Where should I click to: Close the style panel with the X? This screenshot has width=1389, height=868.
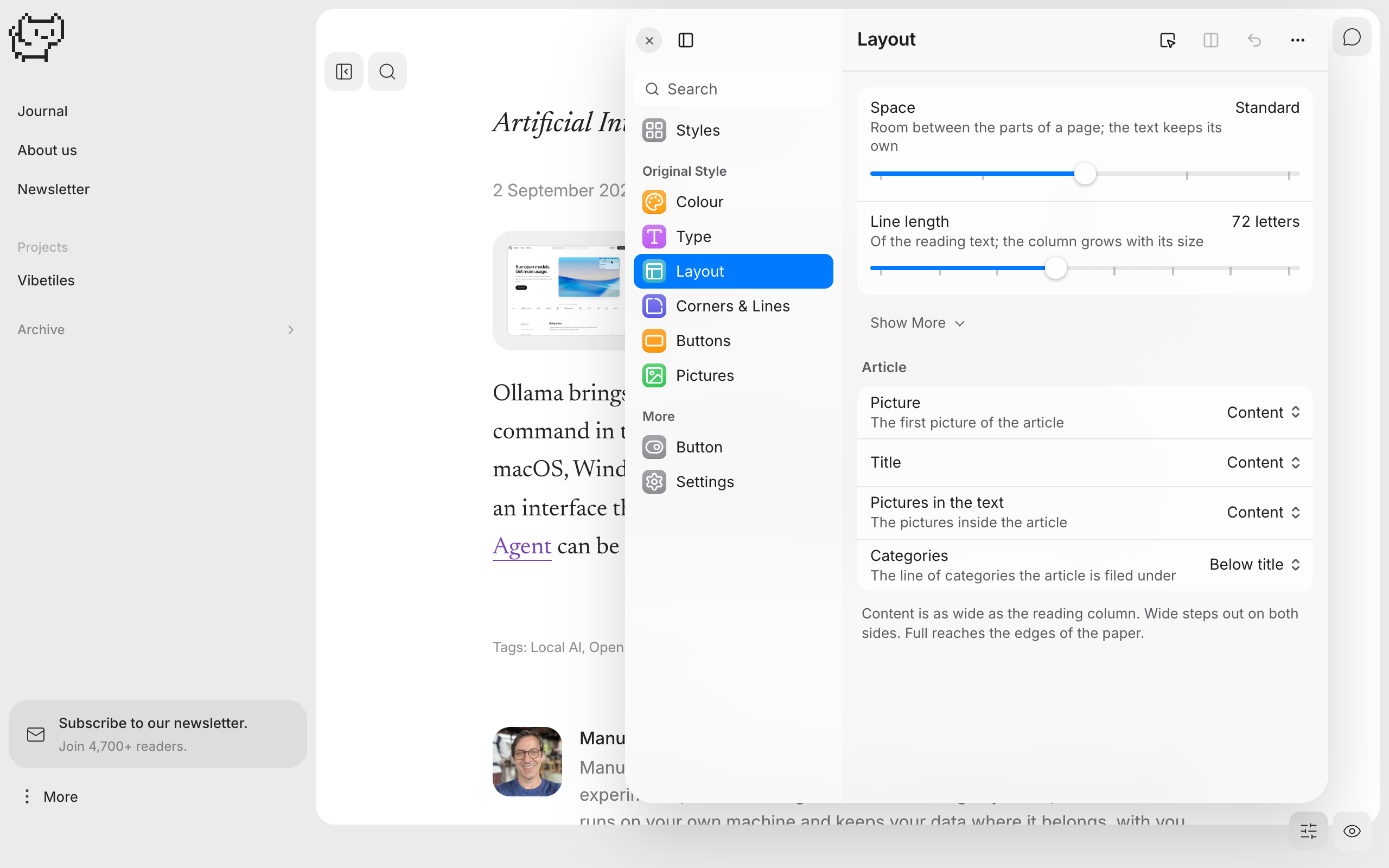point(649,40)
